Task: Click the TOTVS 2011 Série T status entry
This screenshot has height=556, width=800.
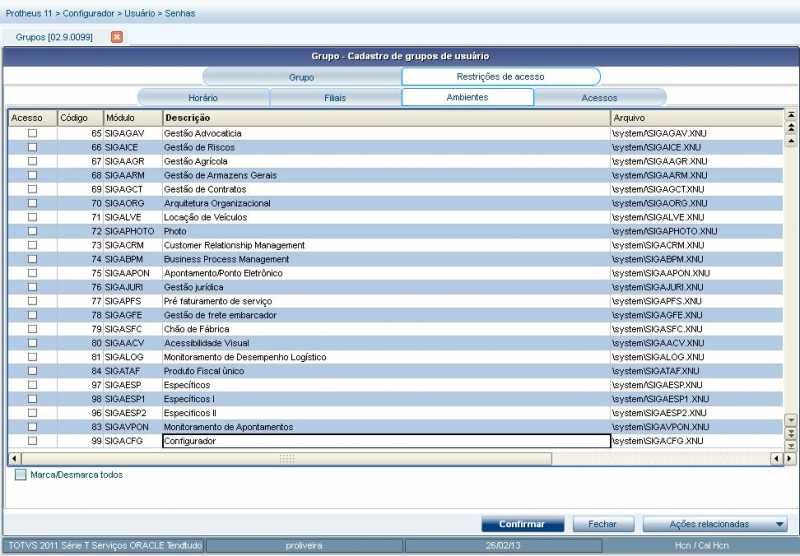Action: 105,546
